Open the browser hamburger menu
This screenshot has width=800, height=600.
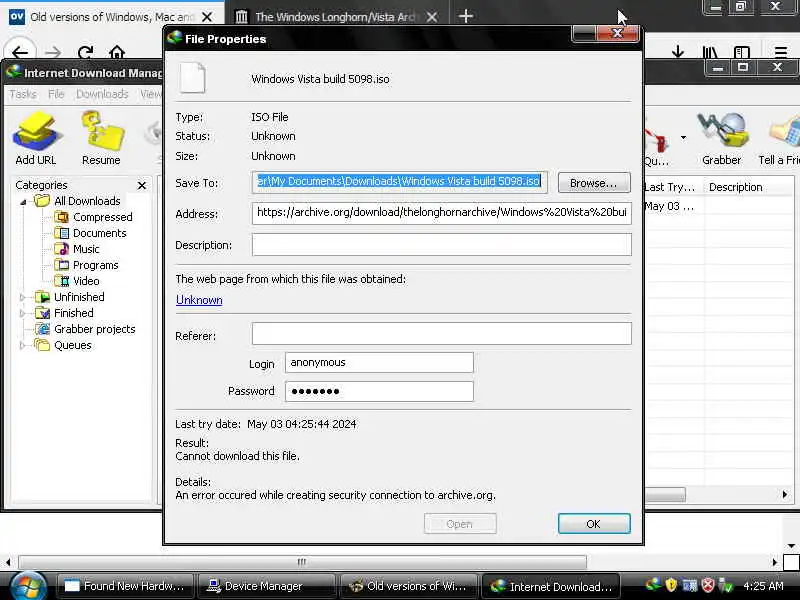[x=781, y=52]
